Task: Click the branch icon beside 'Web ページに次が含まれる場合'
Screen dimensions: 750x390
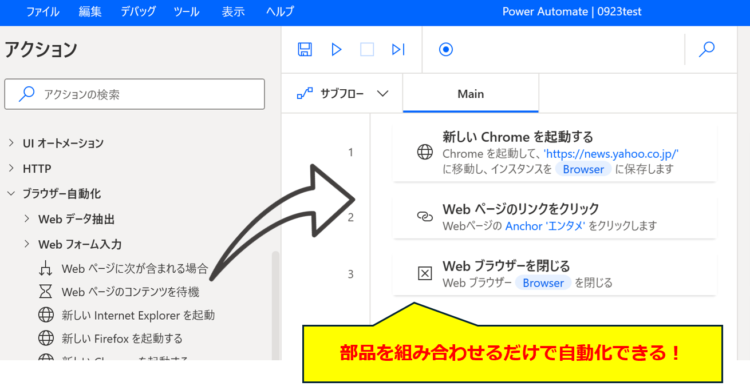Action: click(x=45, y=268)
